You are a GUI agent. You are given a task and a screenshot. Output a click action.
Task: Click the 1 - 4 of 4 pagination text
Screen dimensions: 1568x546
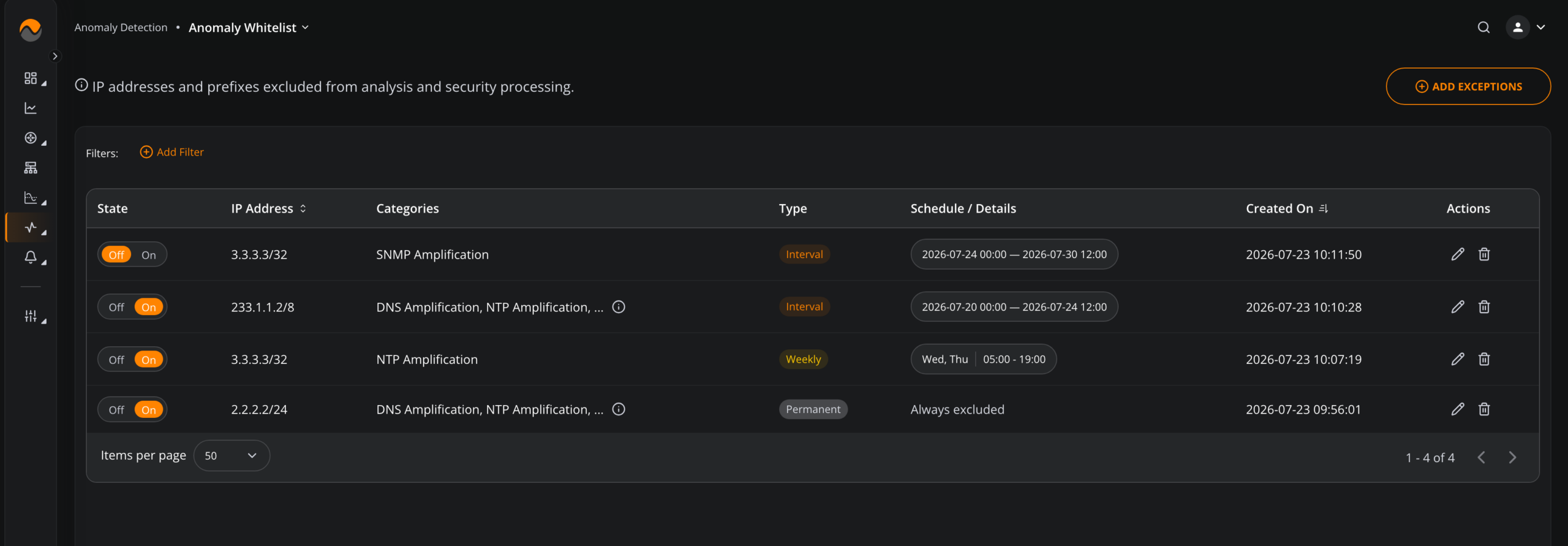point(1430,458)
